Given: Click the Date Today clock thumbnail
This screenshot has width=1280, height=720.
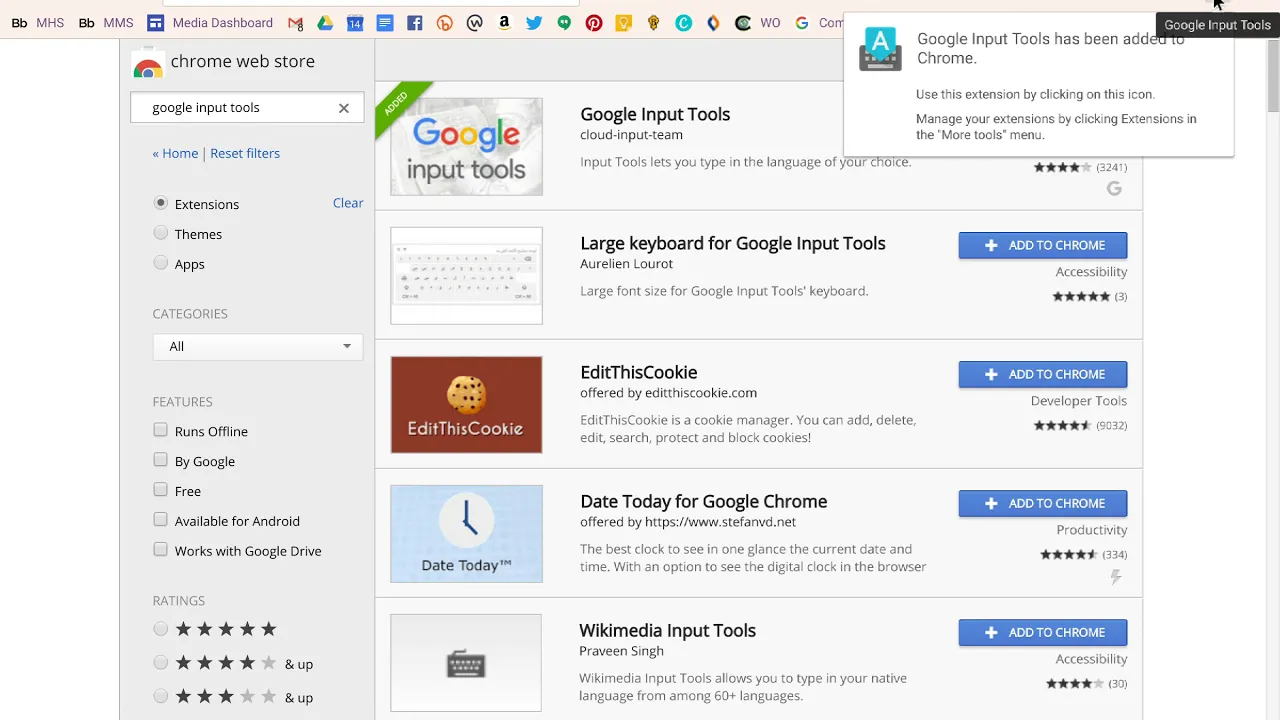Looking at the screenshot, I should coord(466,534).
